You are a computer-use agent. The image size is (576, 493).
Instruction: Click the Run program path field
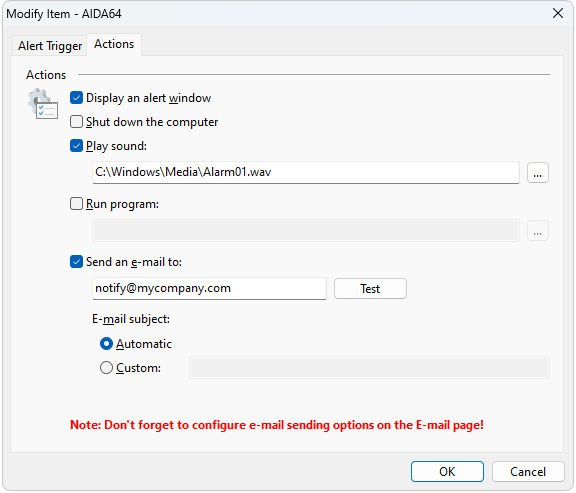(x=306, y=231)
